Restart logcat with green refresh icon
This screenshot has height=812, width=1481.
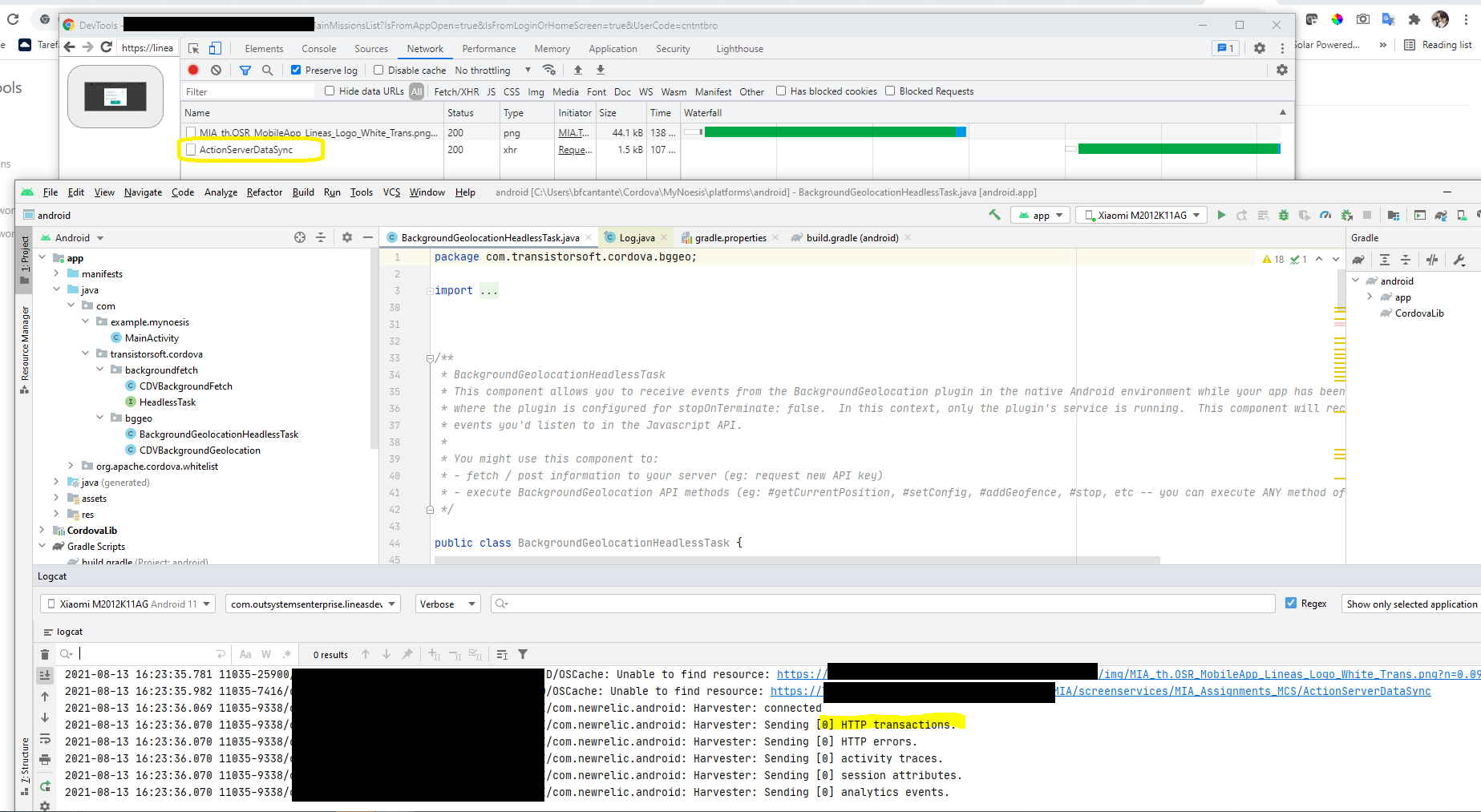point(45,786)
